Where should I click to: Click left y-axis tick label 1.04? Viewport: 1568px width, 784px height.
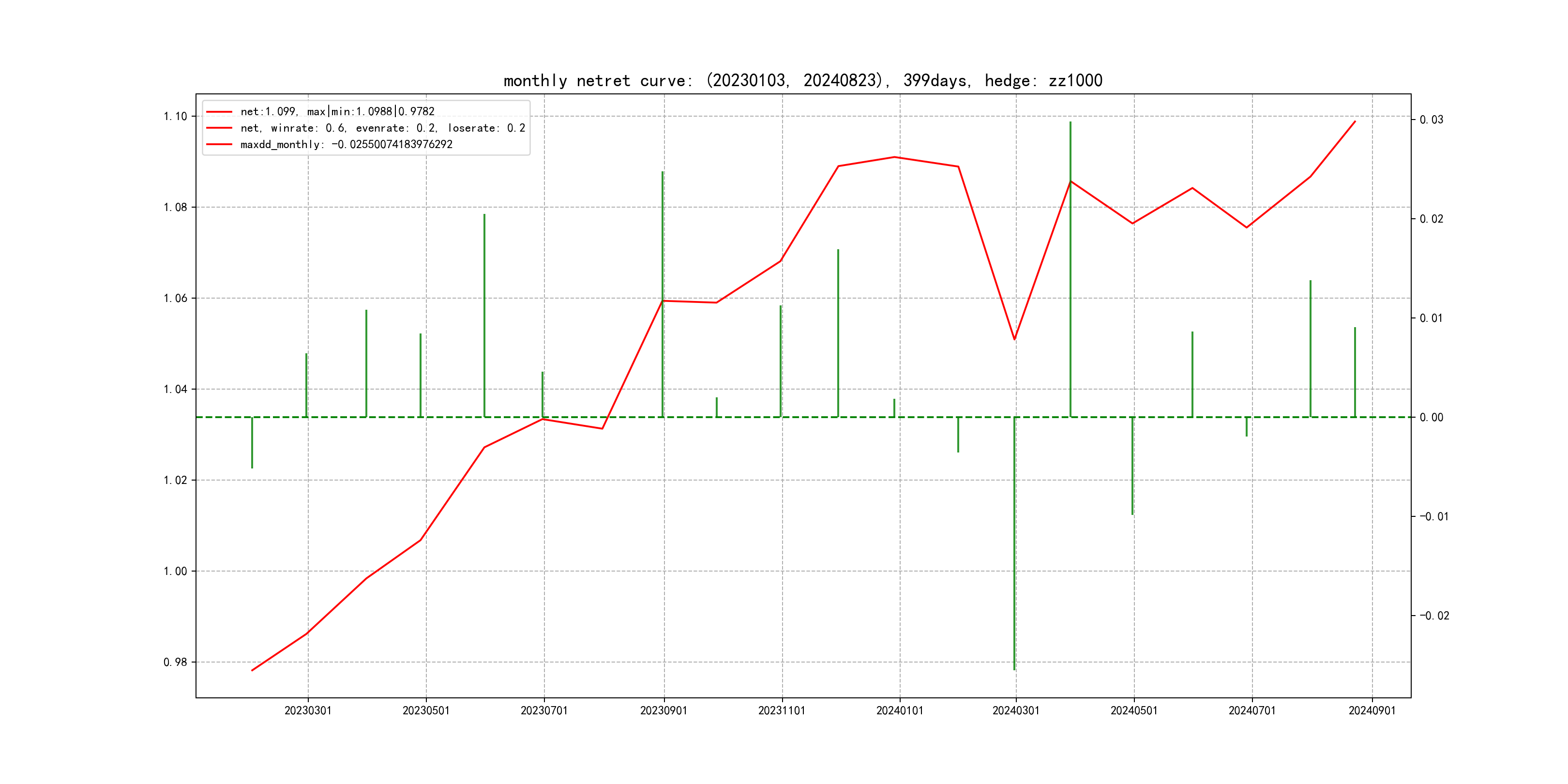pos(175,389)
